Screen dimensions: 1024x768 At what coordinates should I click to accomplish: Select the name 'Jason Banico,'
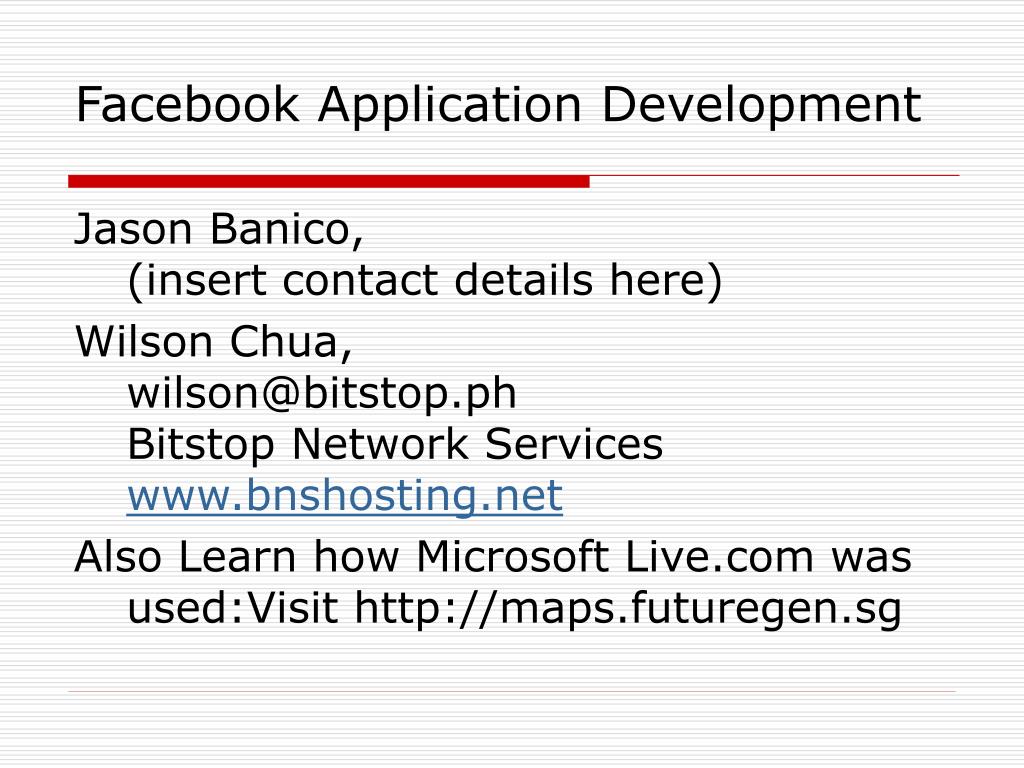(219, 230)
